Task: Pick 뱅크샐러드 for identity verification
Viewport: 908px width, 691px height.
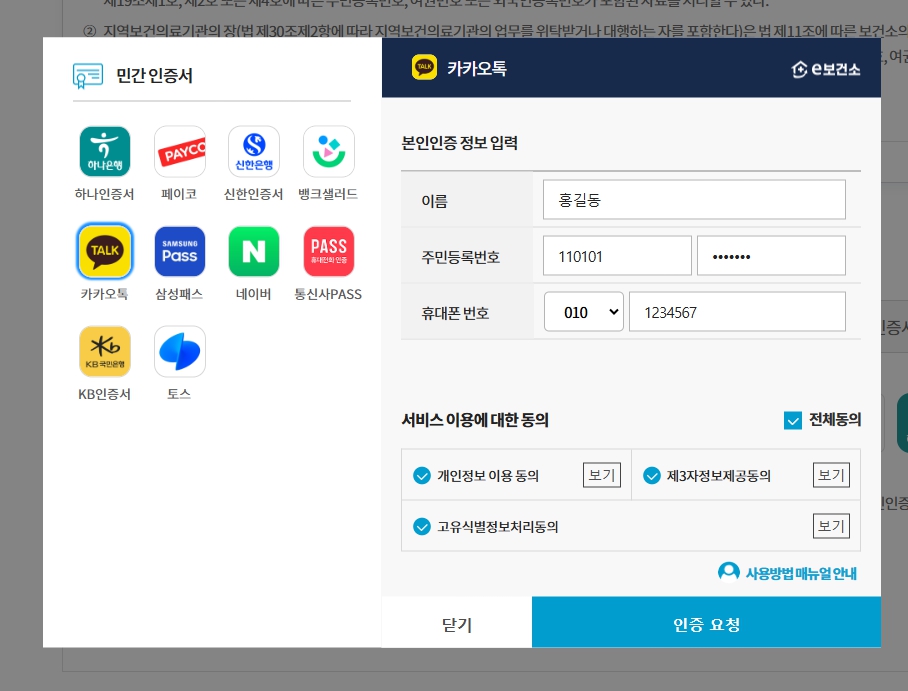Action: click(x=329, y=151)
